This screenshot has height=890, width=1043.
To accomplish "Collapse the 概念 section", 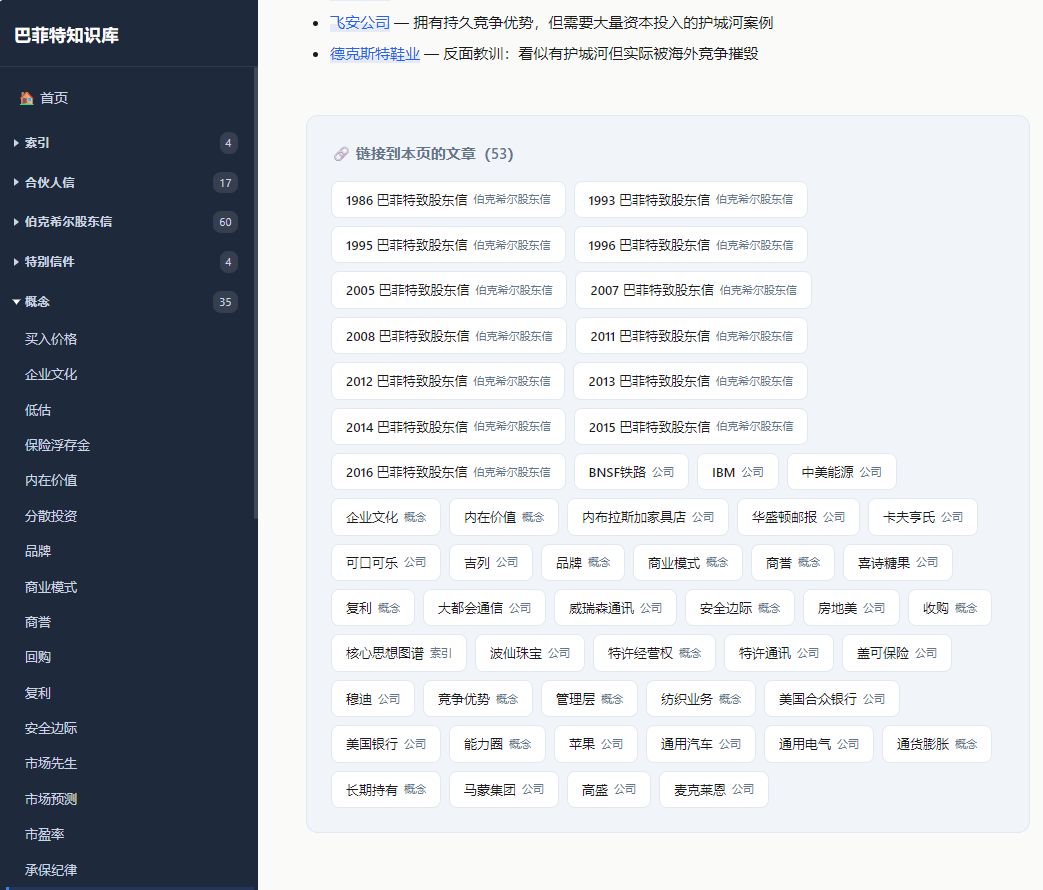I will 126,302.
